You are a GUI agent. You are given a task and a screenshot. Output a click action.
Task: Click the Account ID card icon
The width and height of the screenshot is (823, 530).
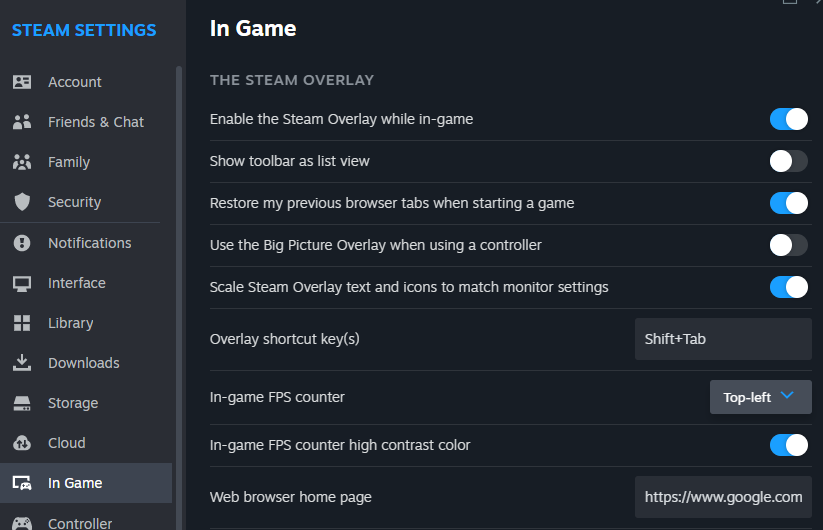click(22, 82)
